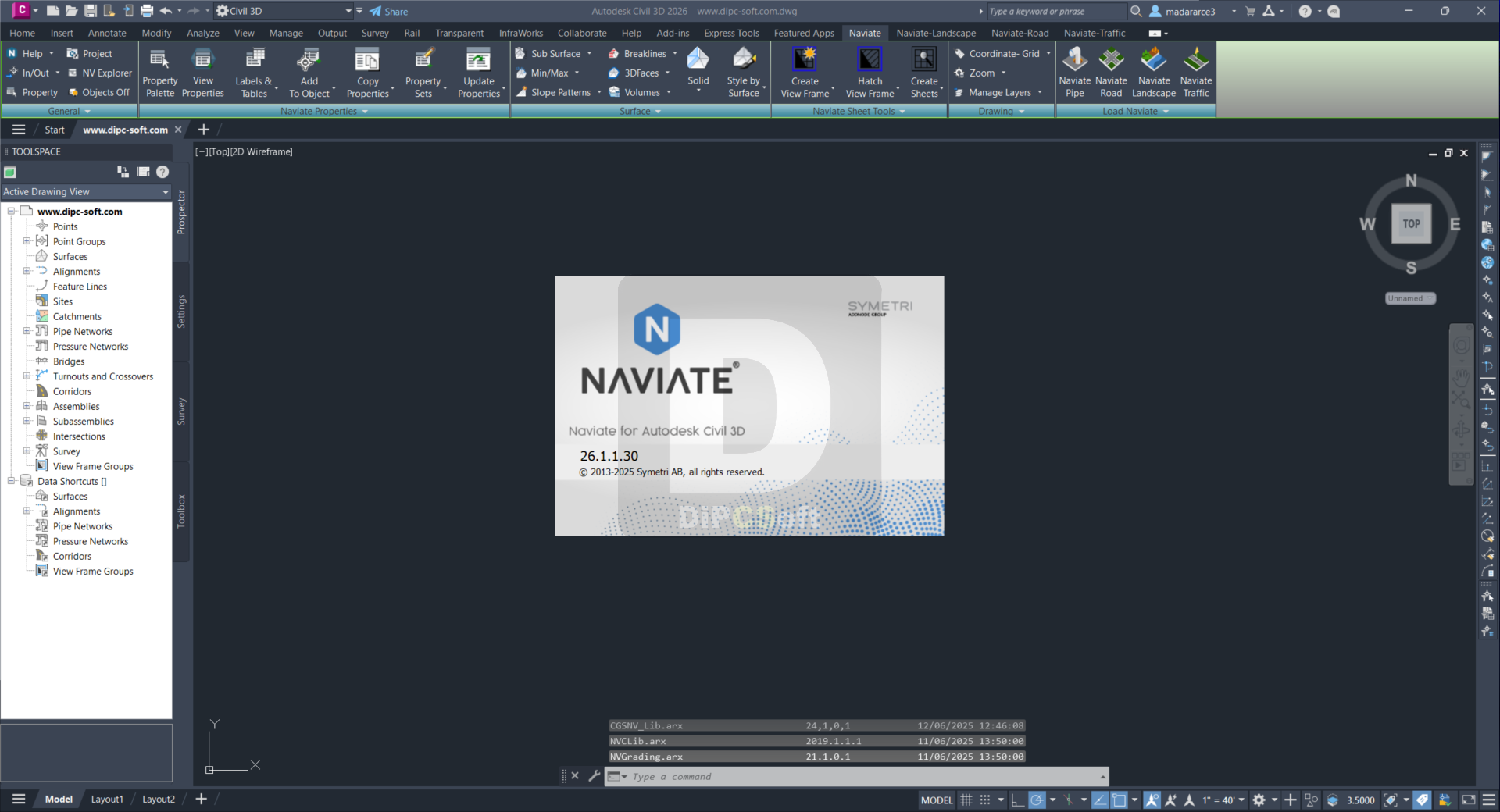
Task: Click the customize command line wrench icon
Action: [x=594, y=776]
